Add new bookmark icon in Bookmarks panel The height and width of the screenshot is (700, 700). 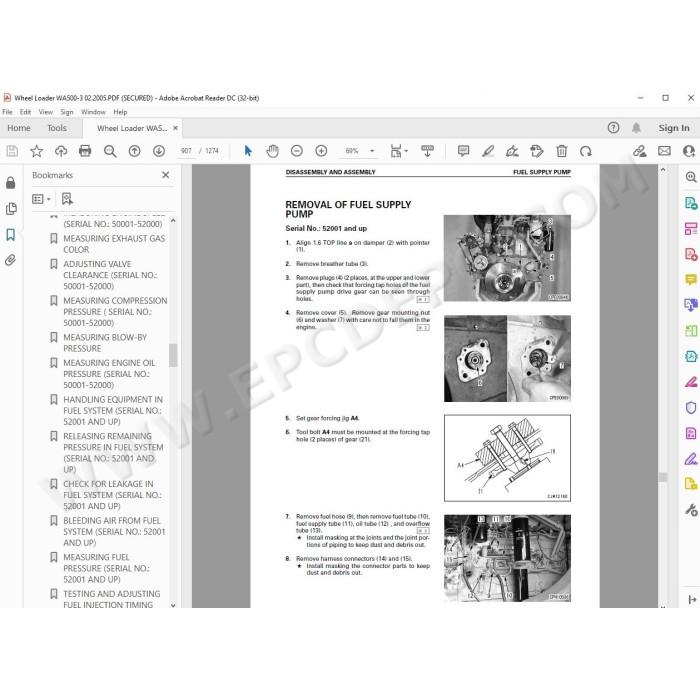67,199
